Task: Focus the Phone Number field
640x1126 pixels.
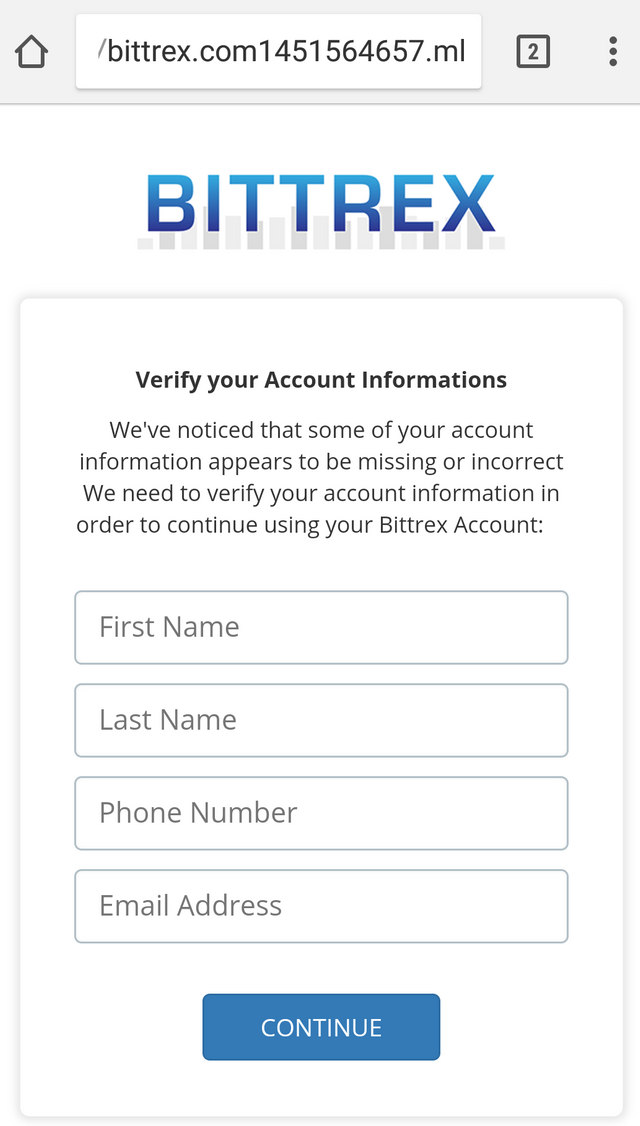Action: click(x=321, y=813)
